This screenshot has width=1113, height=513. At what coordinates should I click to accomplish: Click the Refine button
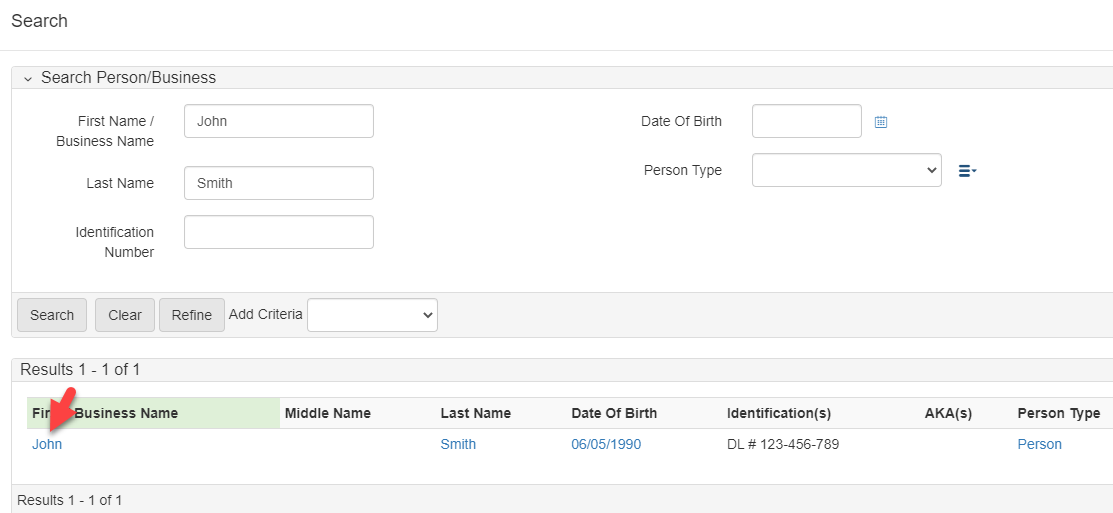[191, 315]
